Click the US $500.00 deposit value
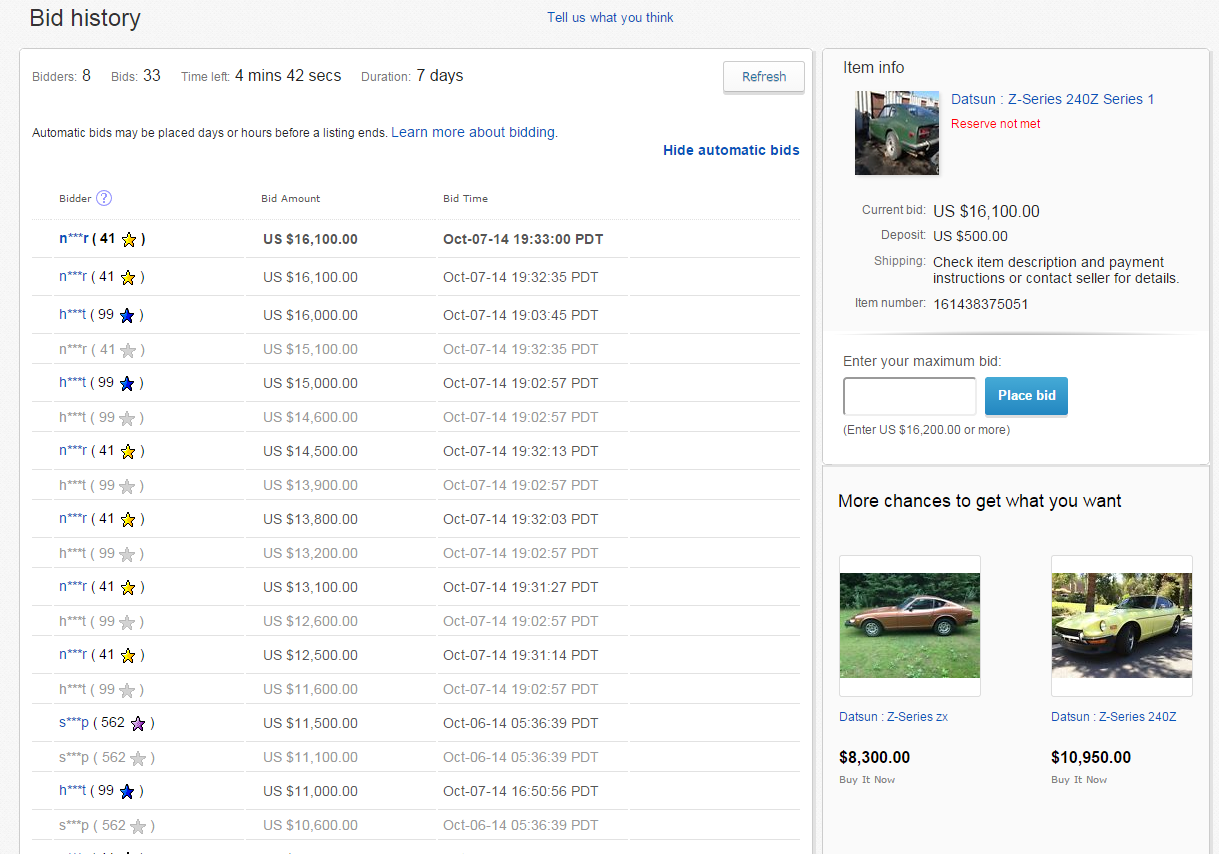 (x=970, y=237)
